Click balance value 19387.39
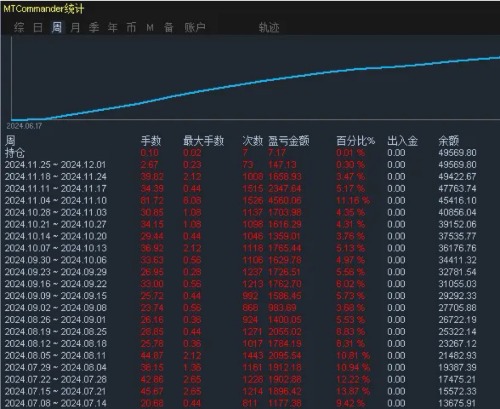500x409 pixels. tap(457, 368)
